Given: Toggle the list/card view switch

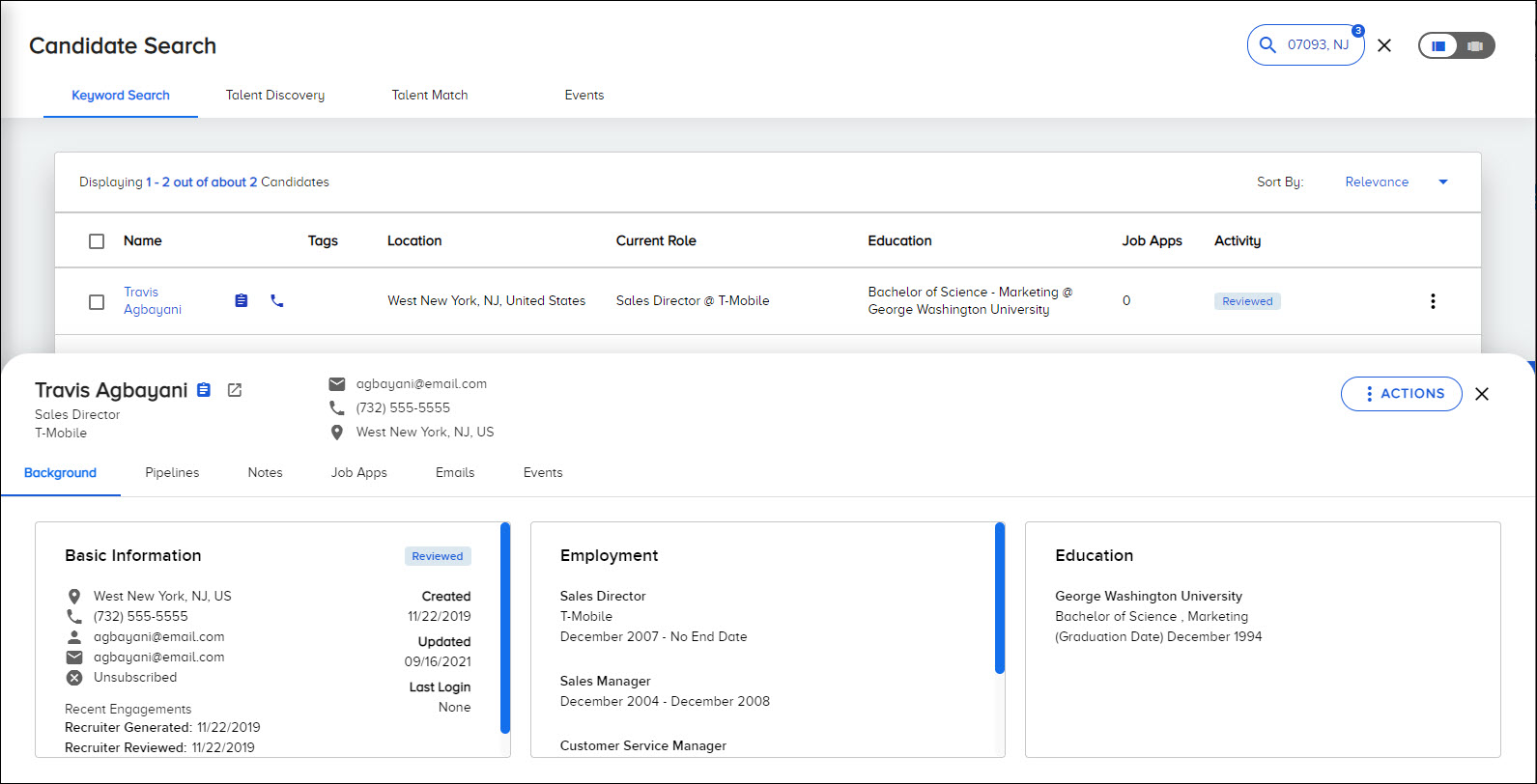Looking at the screenshot, I should coord(1455,45).
